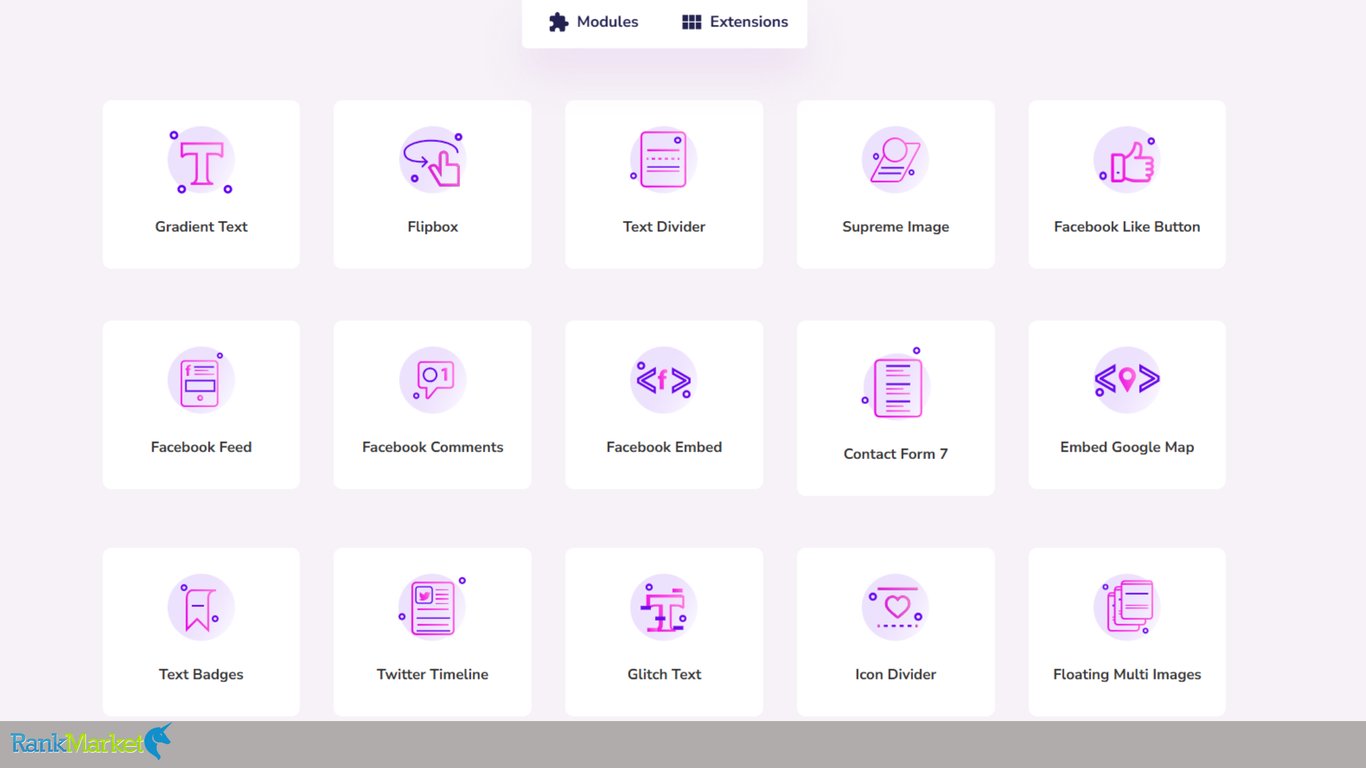Click the Twitter Timeline icon
The height and width of the screenshot is (768, 1366).
[x=432, y=607]
